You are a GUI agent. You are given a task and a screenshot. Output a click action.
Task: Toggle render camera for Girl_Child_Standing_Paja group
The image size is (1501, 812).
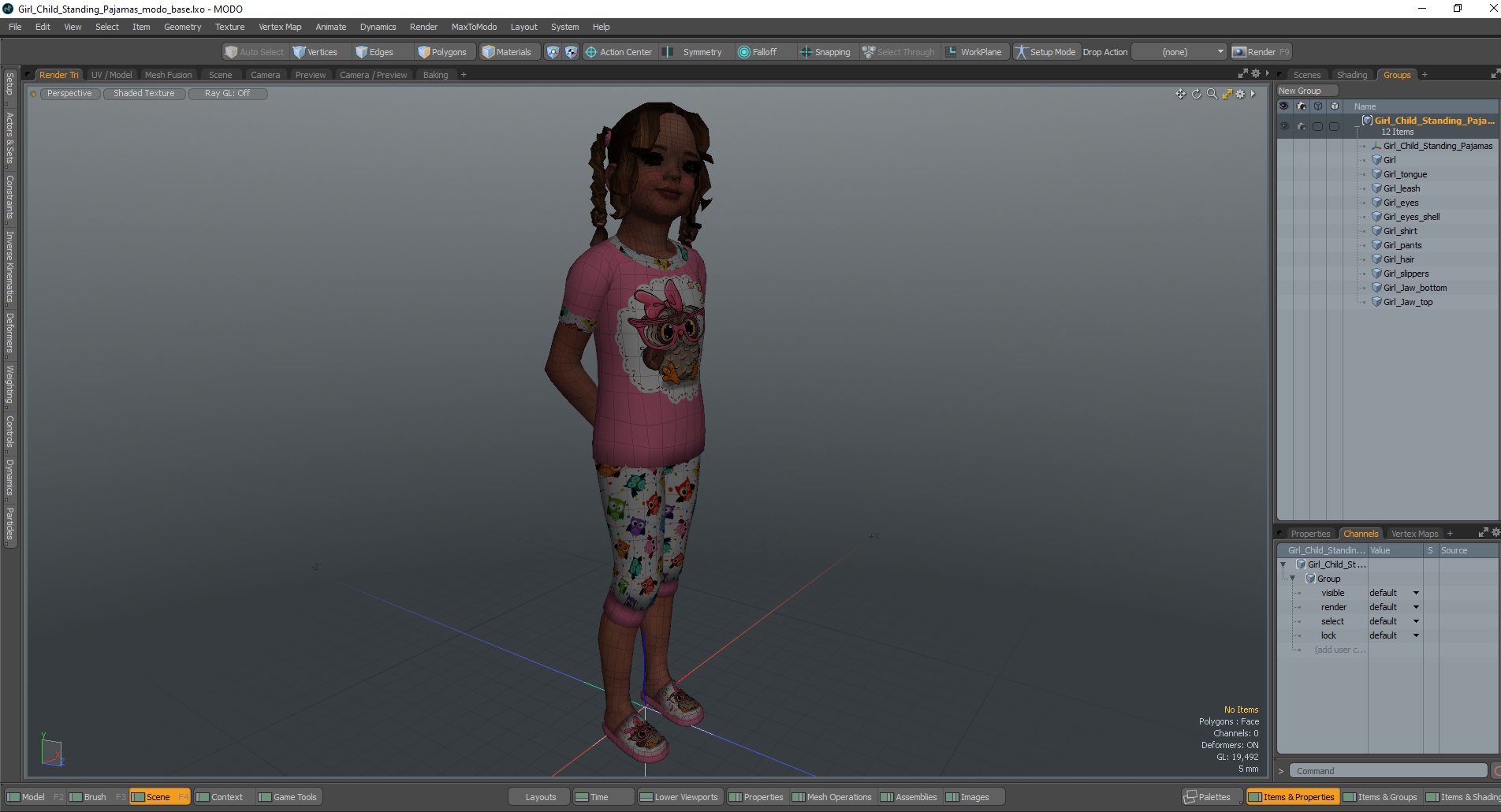click(x=1302, y=126)
